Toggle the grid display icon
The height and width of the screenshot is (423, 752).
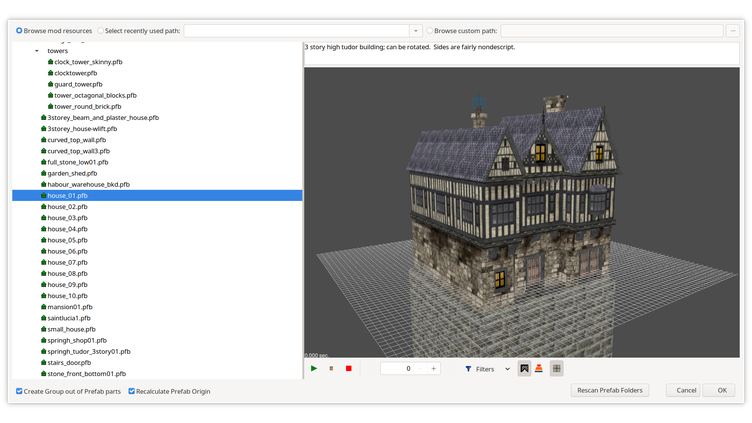coord(557,369)
